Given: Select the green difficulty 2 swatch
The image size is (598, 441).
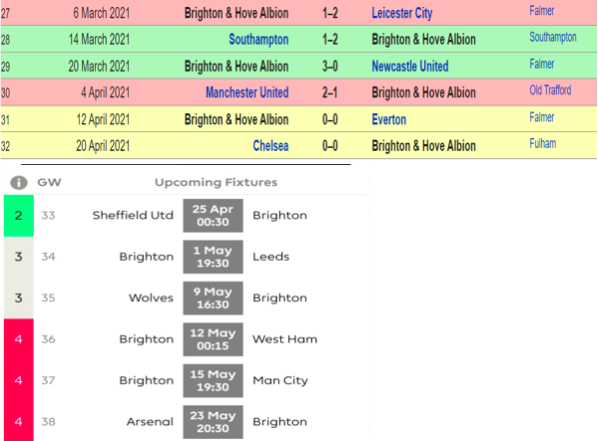Looking at the screenshot, I should tap(19, 216).
